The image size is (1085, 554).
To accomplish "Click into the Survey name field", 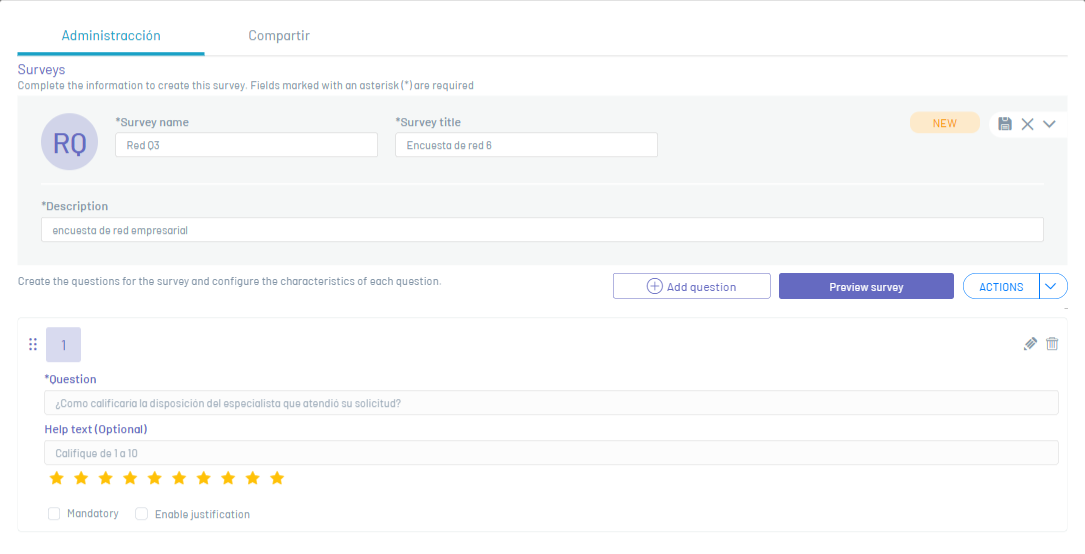I will point(246,145).
